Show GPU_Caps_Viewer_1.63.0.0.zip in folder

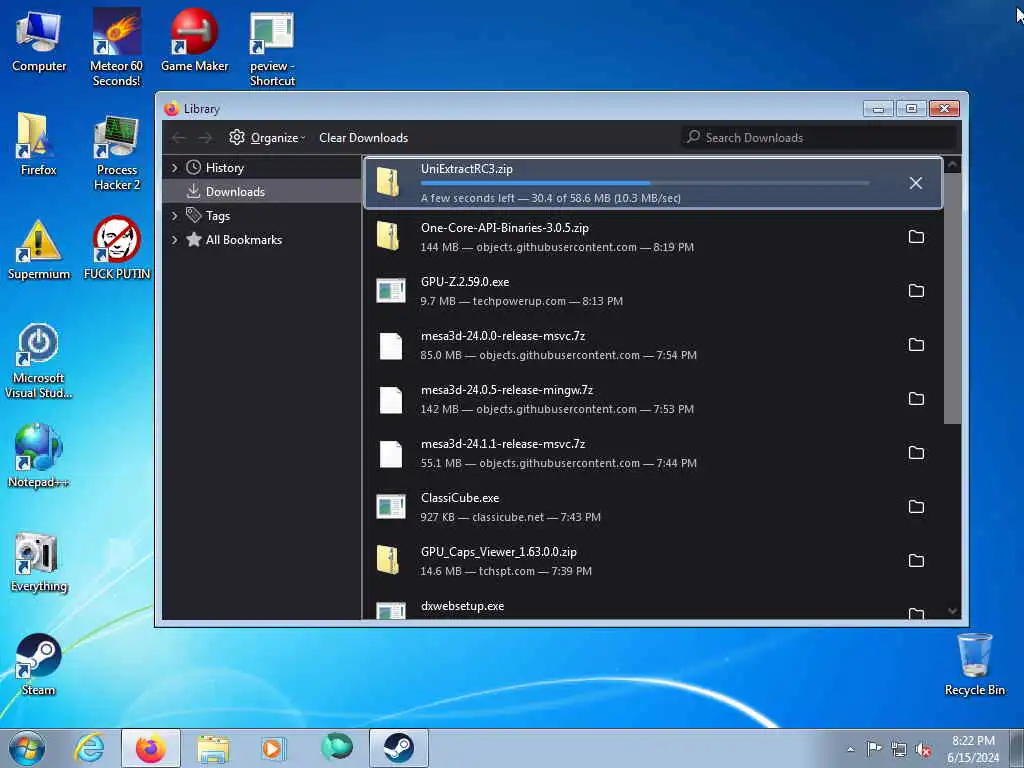pos(916,560)
